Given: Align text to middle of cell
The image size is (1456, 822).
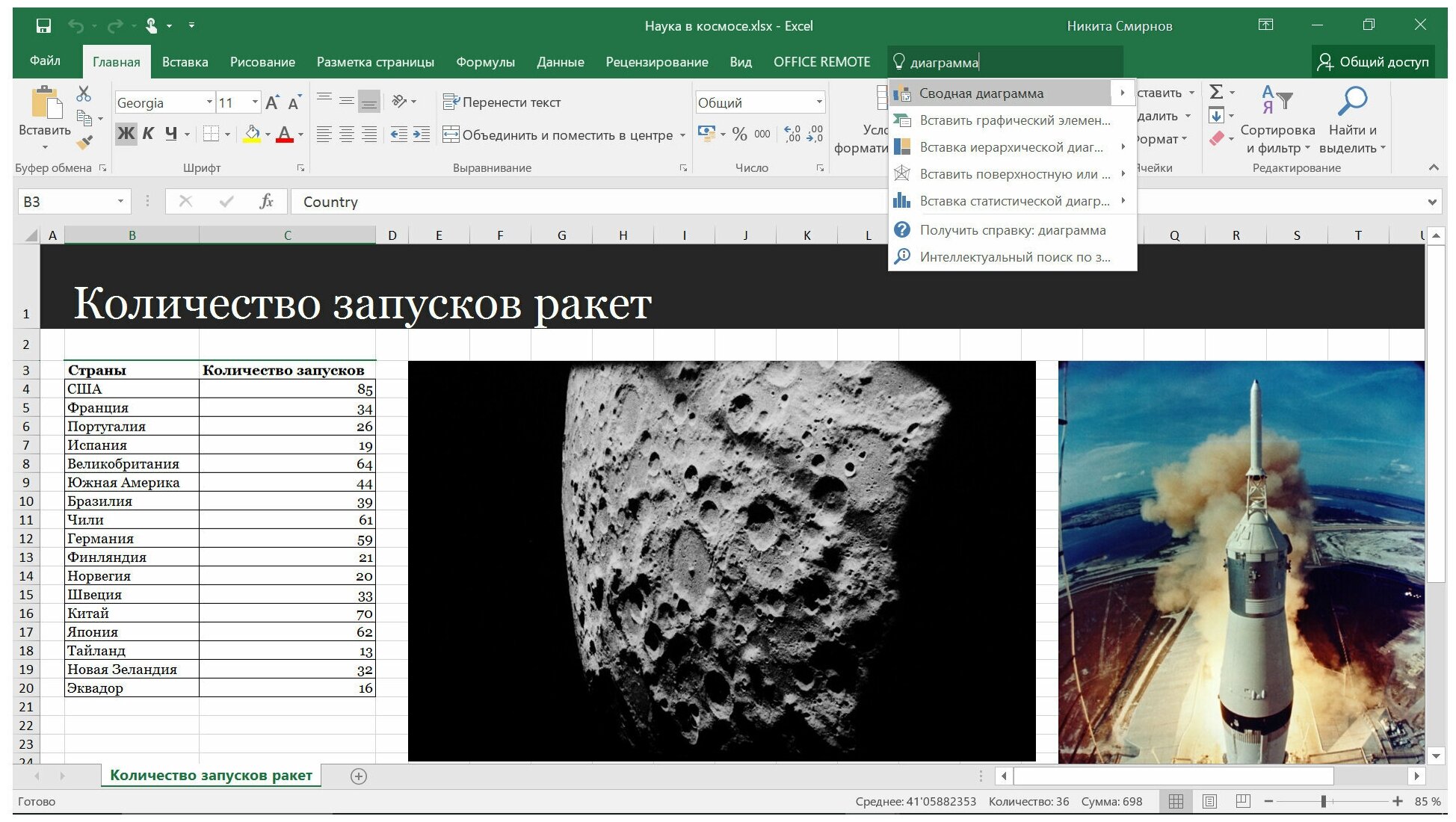Looking at the screenshot, I should [x=347, y=99].
